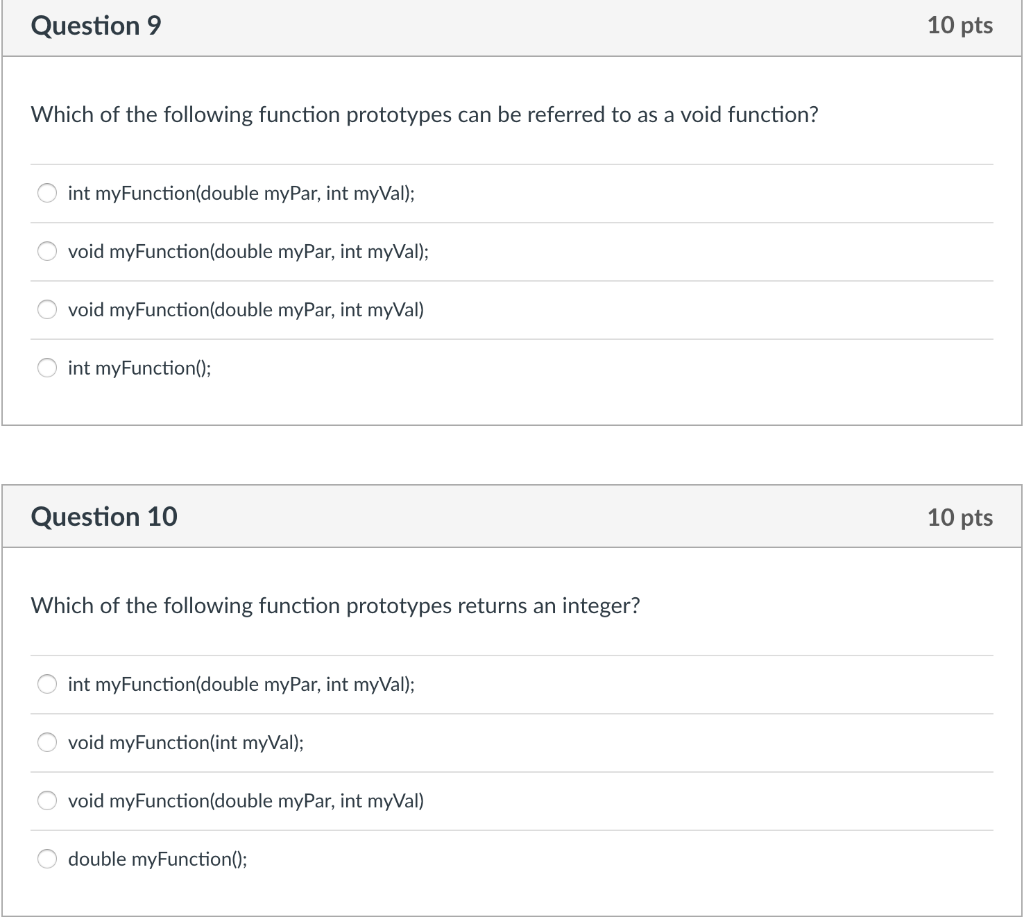Click 'void myFunction(double myPar, int myVal);' label in Question 9
This screenshot has height=917, width=1024.
coord(248,252)
